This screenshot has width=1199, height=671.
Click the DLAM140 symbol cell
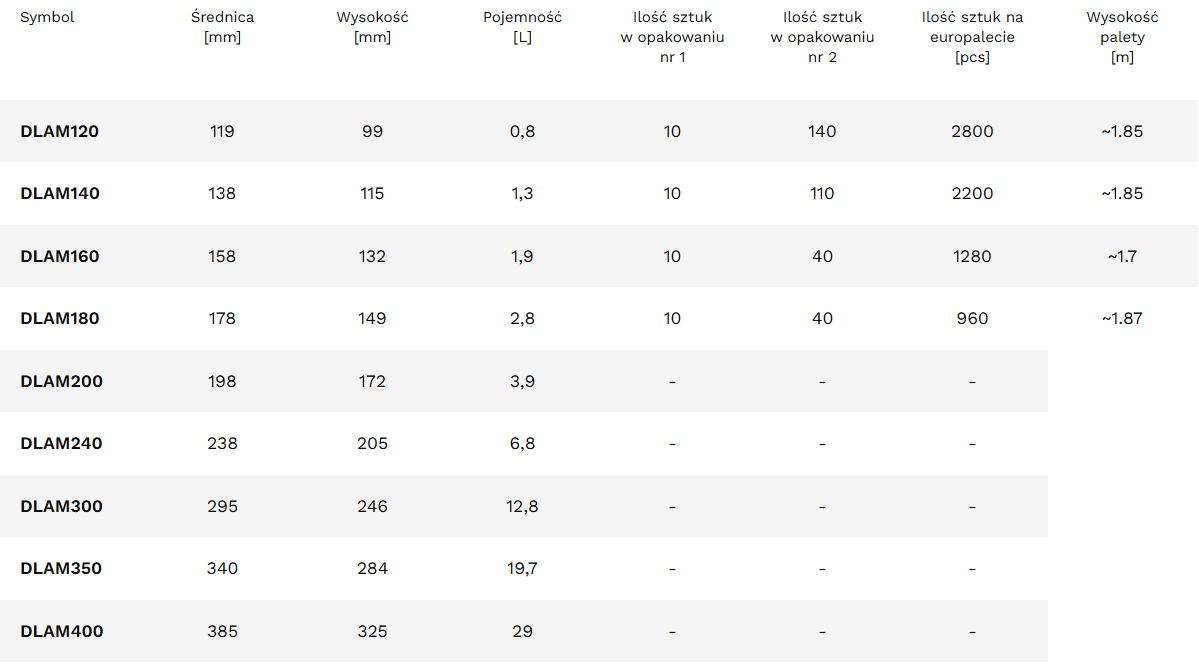tap(60, 193)
